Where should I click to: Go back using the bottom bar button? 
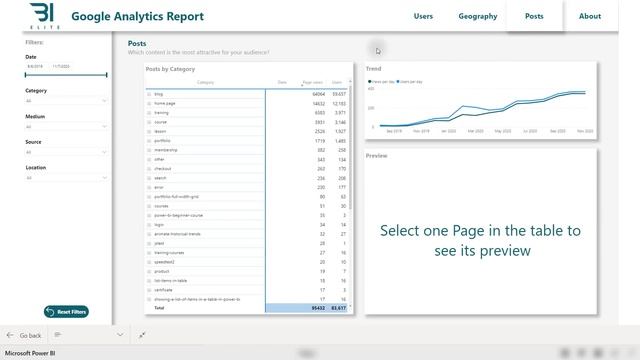pos(24,335)
